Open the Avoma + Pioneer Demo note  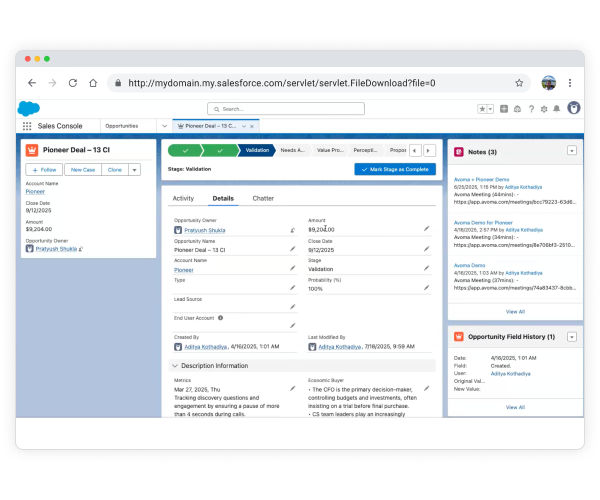click(x=481, y=179)
